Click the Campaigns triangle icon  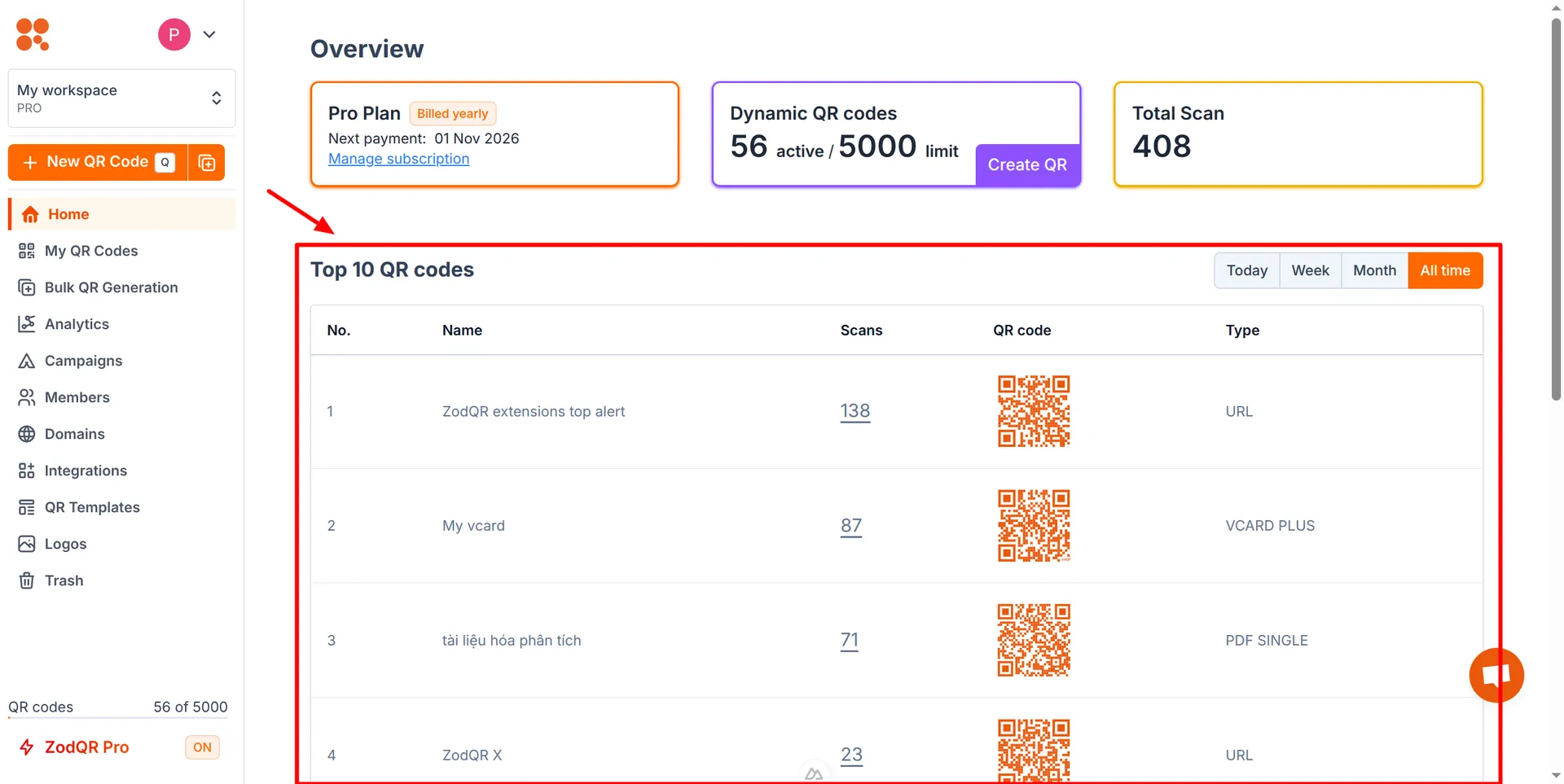[27, 361]
